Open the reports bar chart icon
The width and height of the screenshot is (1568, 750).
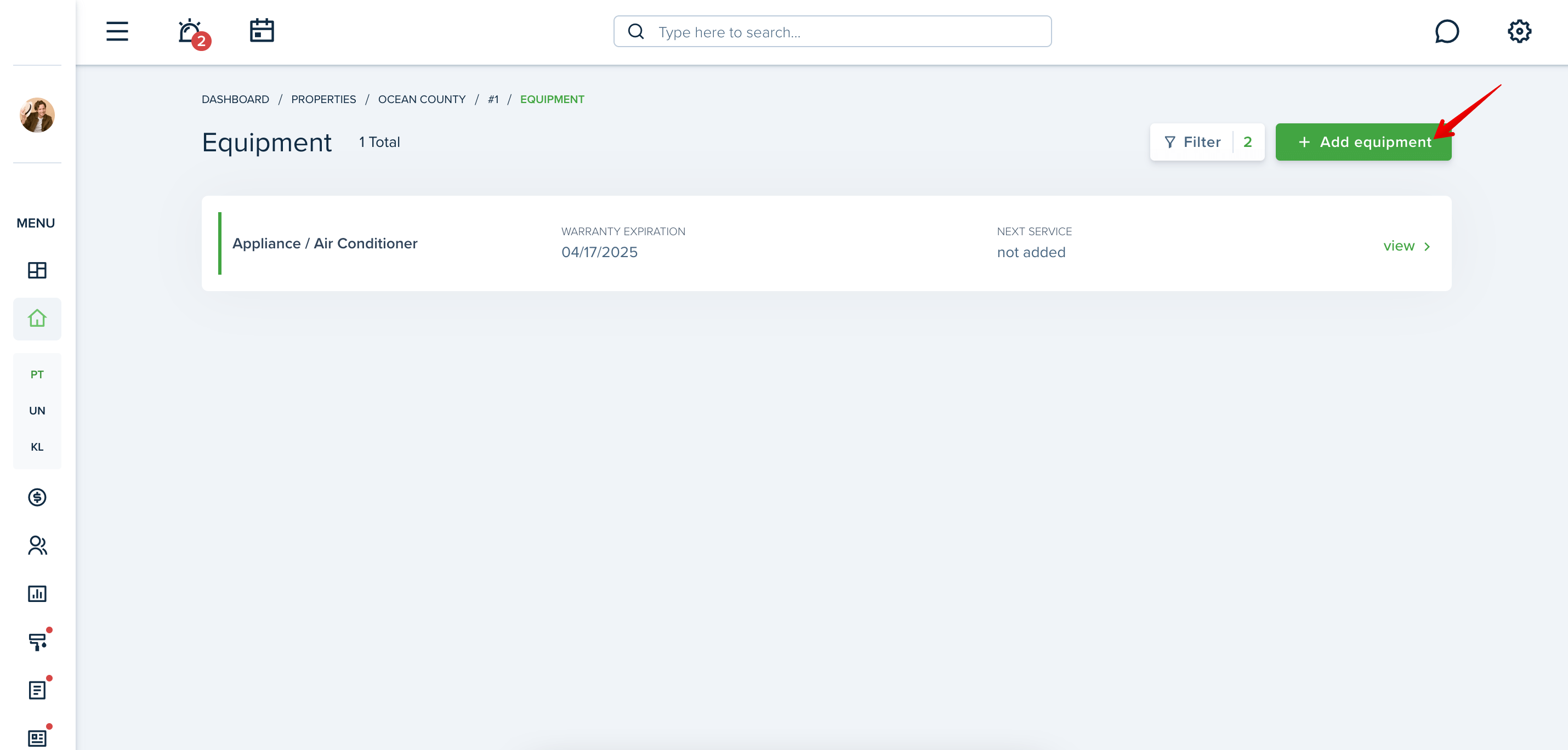(x=37, y=594)
